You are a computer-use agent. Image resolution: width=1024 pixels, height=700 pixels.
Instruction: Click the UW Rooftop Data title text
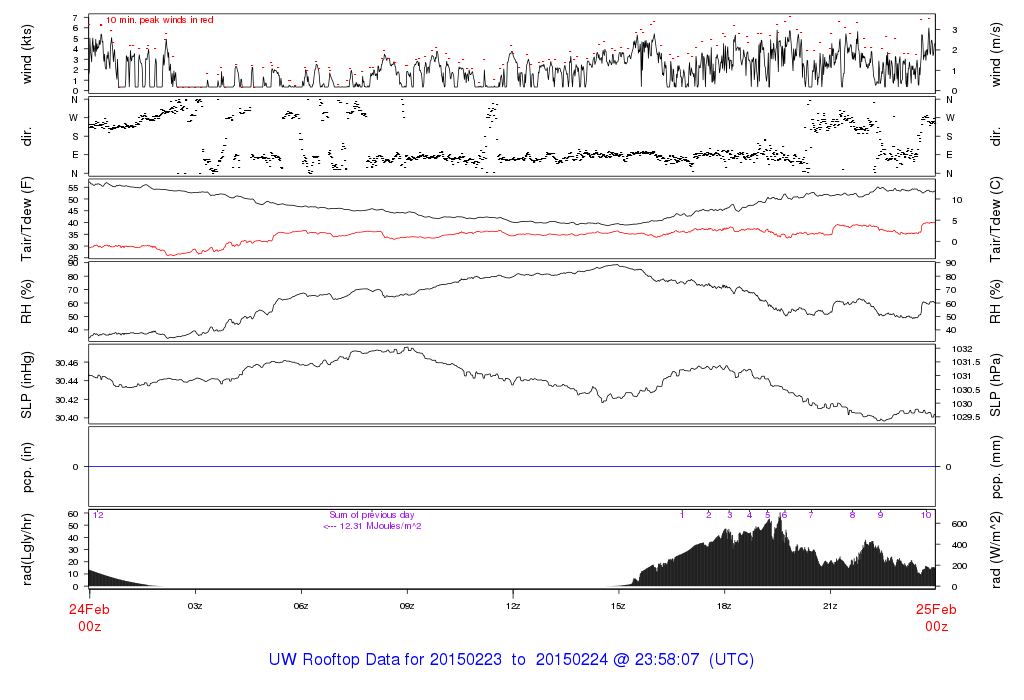[511, 660]
